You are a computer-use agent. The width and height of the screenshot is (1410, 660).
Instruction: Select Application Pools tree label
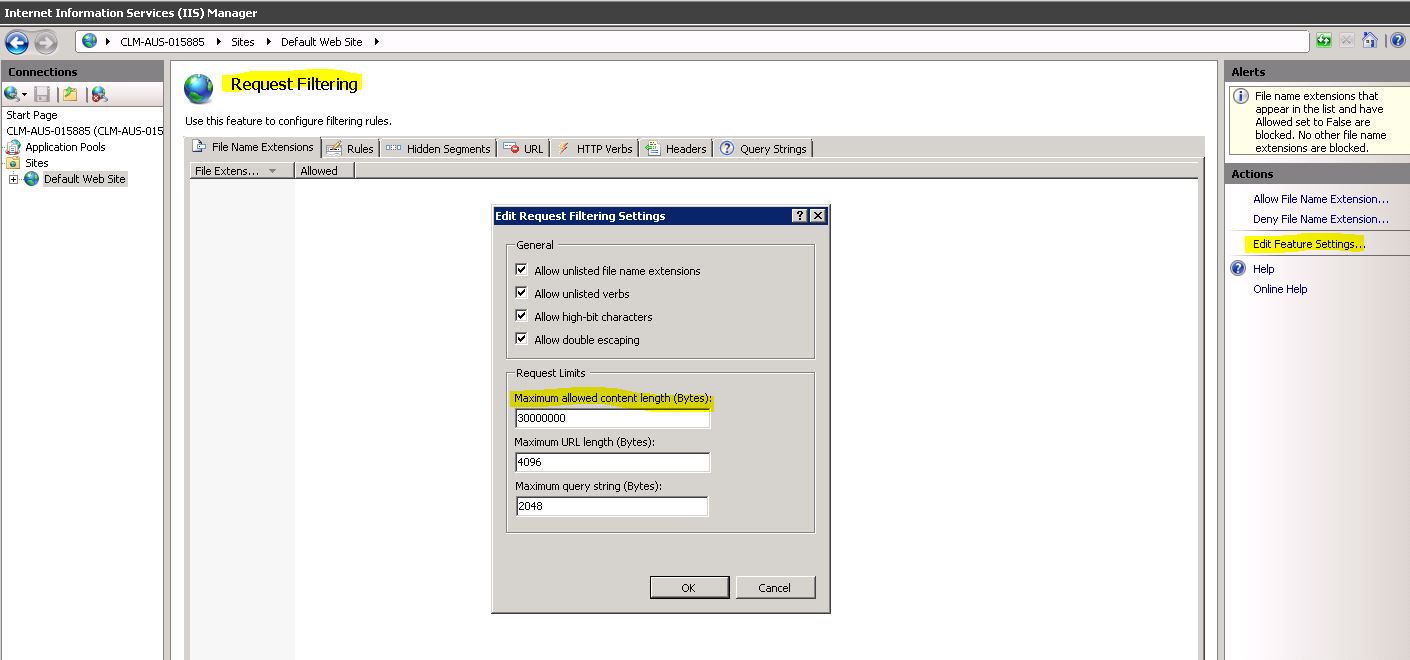pyautogui.click(x=65, y=147)
